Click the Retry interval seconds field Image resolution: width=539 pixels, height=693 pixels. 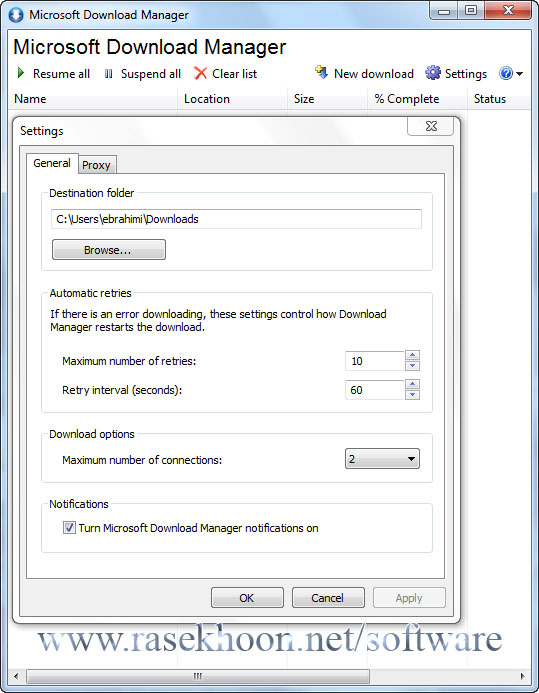coord(375,390)
